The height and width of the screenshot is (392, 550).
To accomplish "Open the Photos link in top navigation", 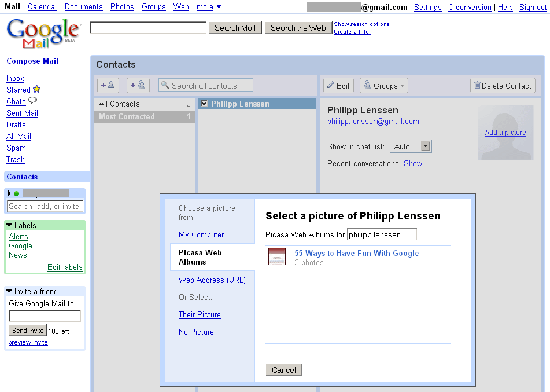I will (122, 6).
